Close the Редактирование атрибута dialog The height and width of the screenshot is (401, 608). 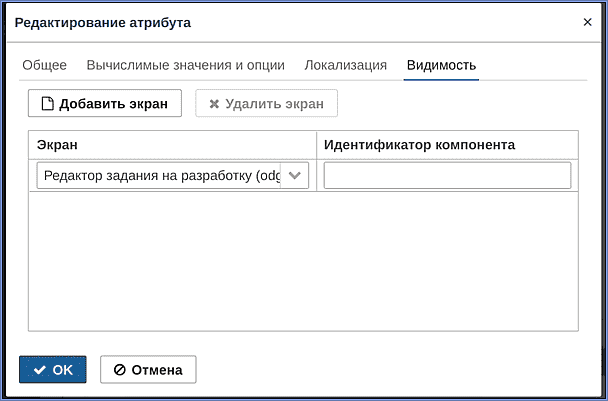[587, 22]
